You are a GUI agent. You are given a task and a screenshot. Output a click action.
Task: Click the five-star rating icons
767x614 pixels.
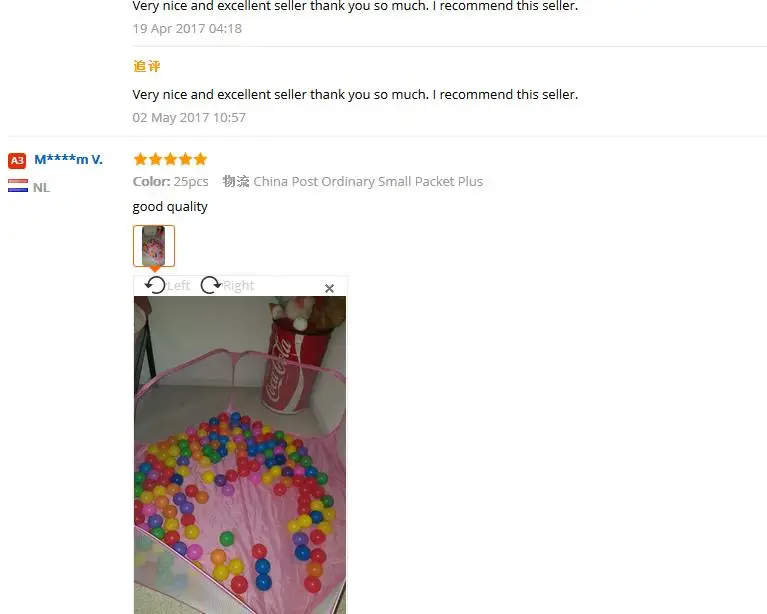[x=170, y=159]
